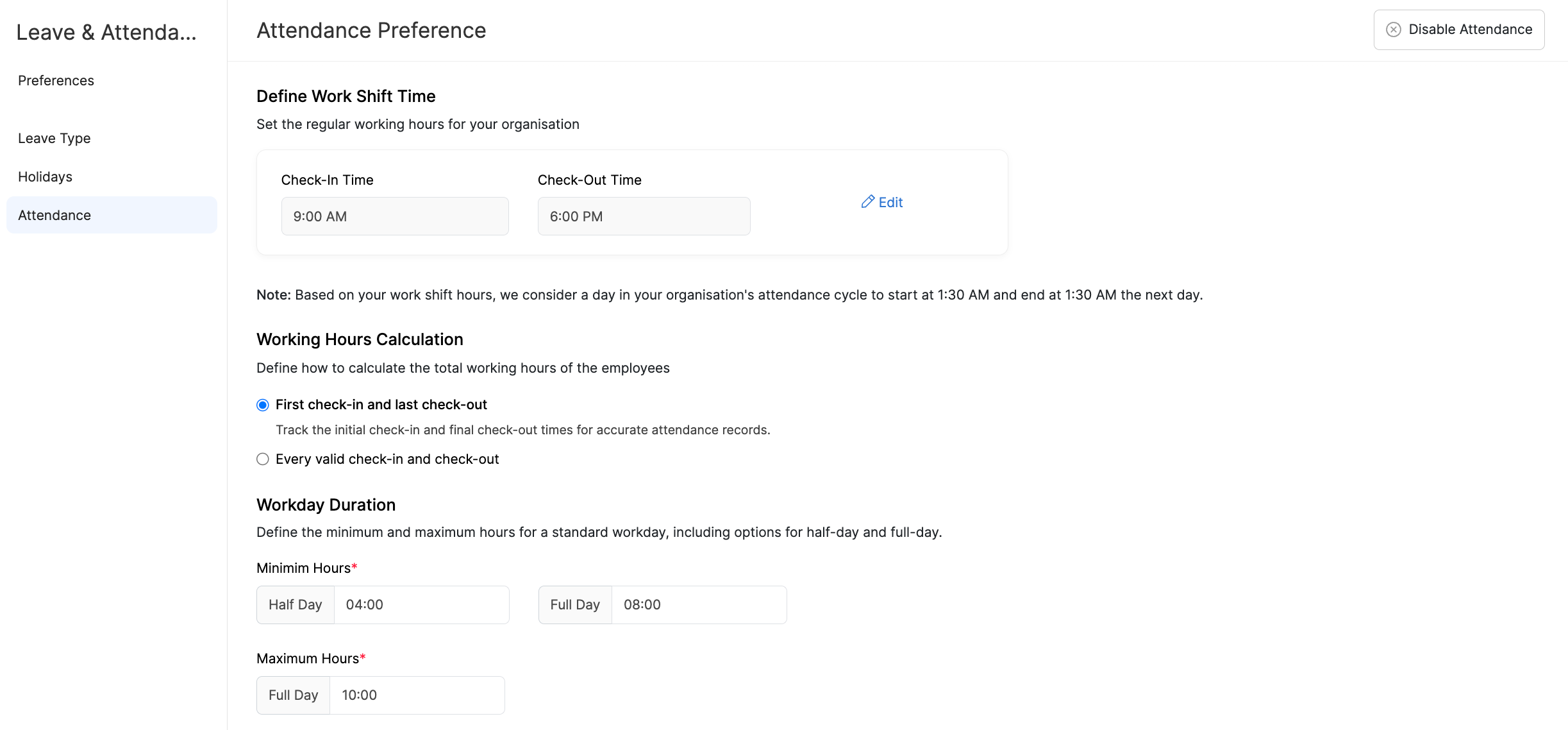
Task: Click the Check-In Time field
Action: [x=394, y=216]
